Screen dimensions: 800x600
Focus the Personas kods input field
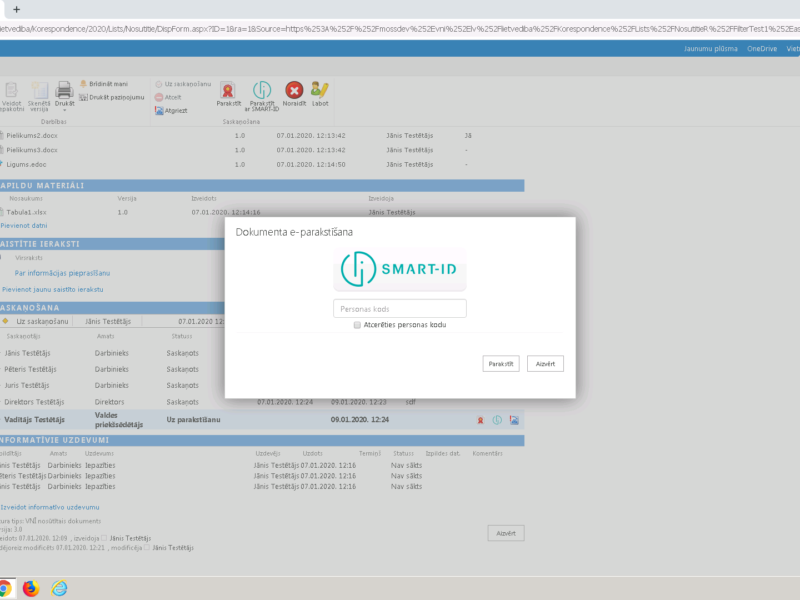[x=399, y=309]
